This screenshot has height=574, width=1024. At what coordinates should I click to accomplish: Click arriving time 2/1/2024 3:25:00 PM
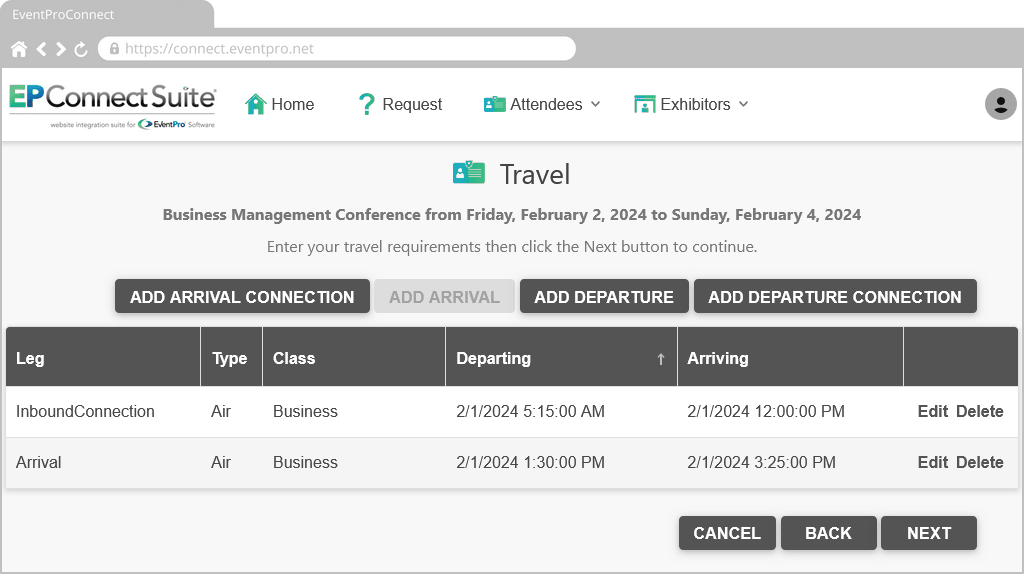tap(761, 462)
